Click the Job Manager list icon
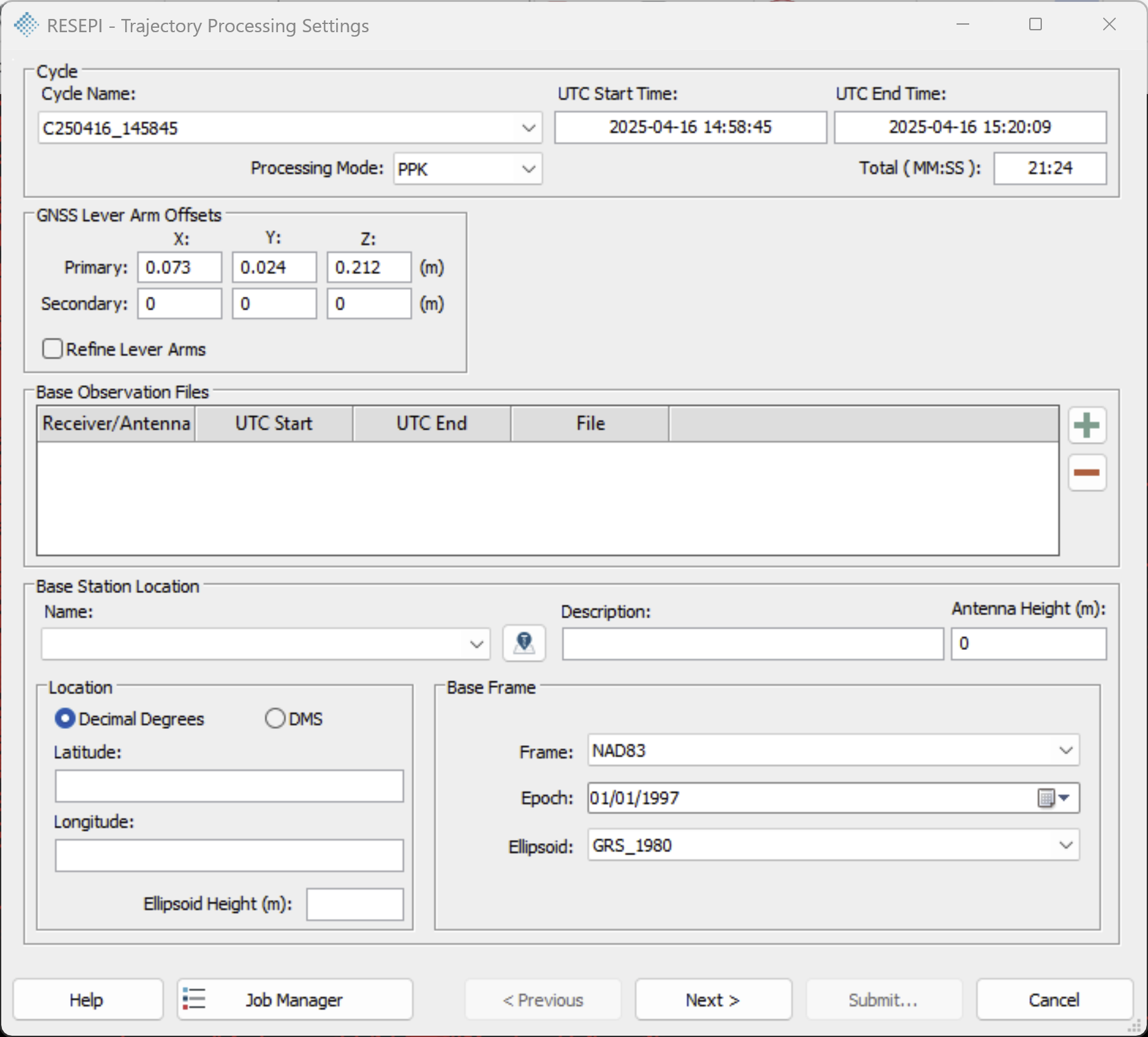1148x1037 pixels. tap(194, 999)
